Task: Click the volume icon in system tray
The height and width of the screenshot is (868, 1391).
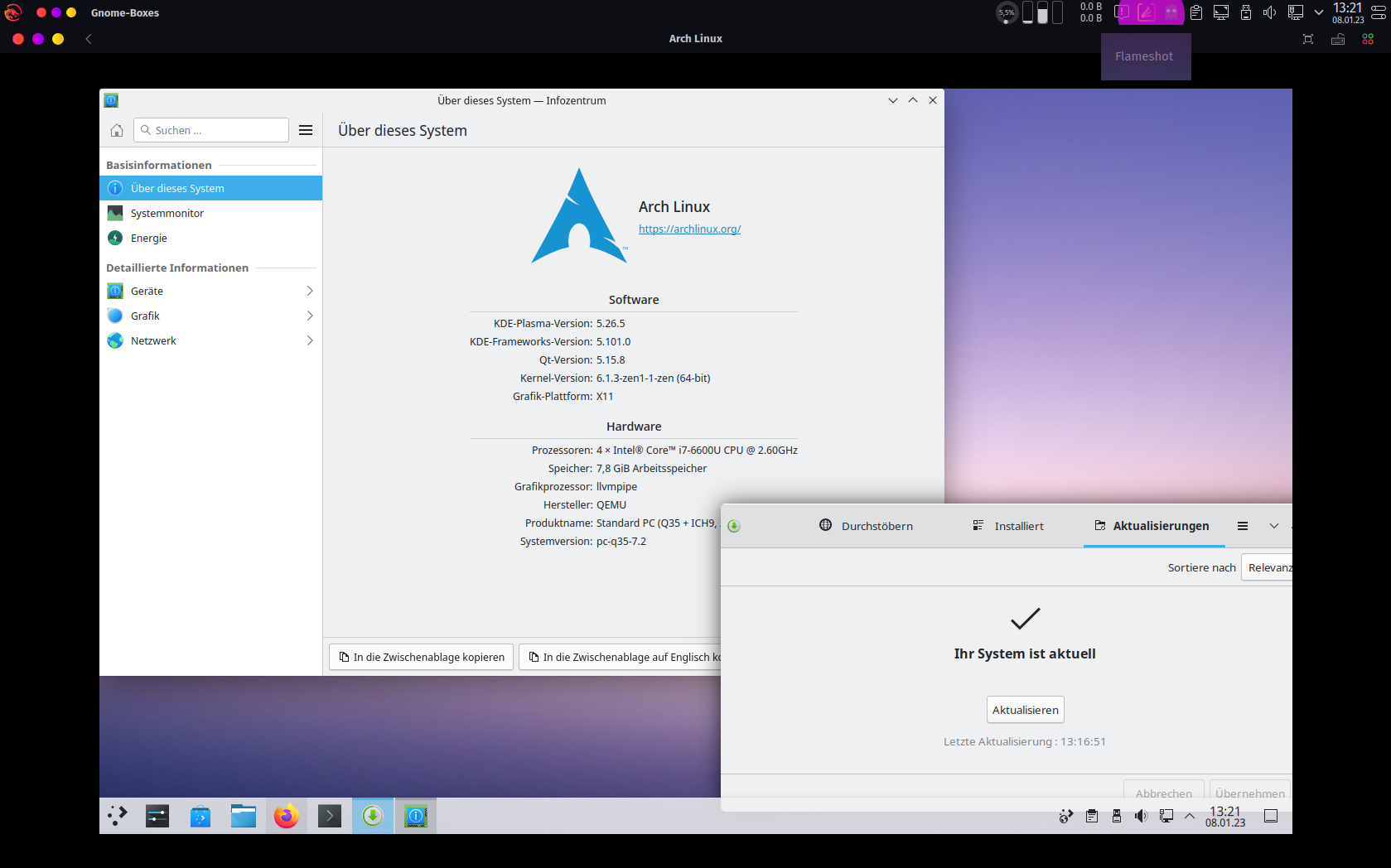Action: point(1141,817)
